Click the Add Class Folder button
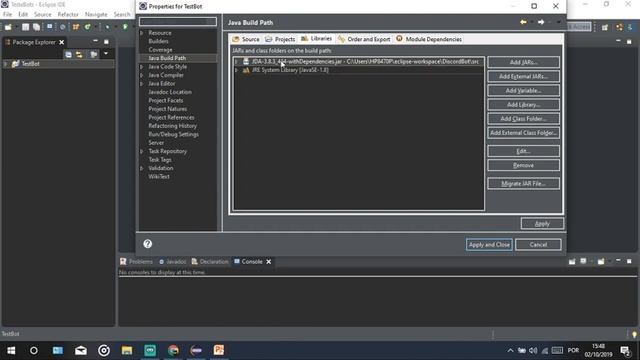Viewport: 640px width, 360px height. (523, 119)
